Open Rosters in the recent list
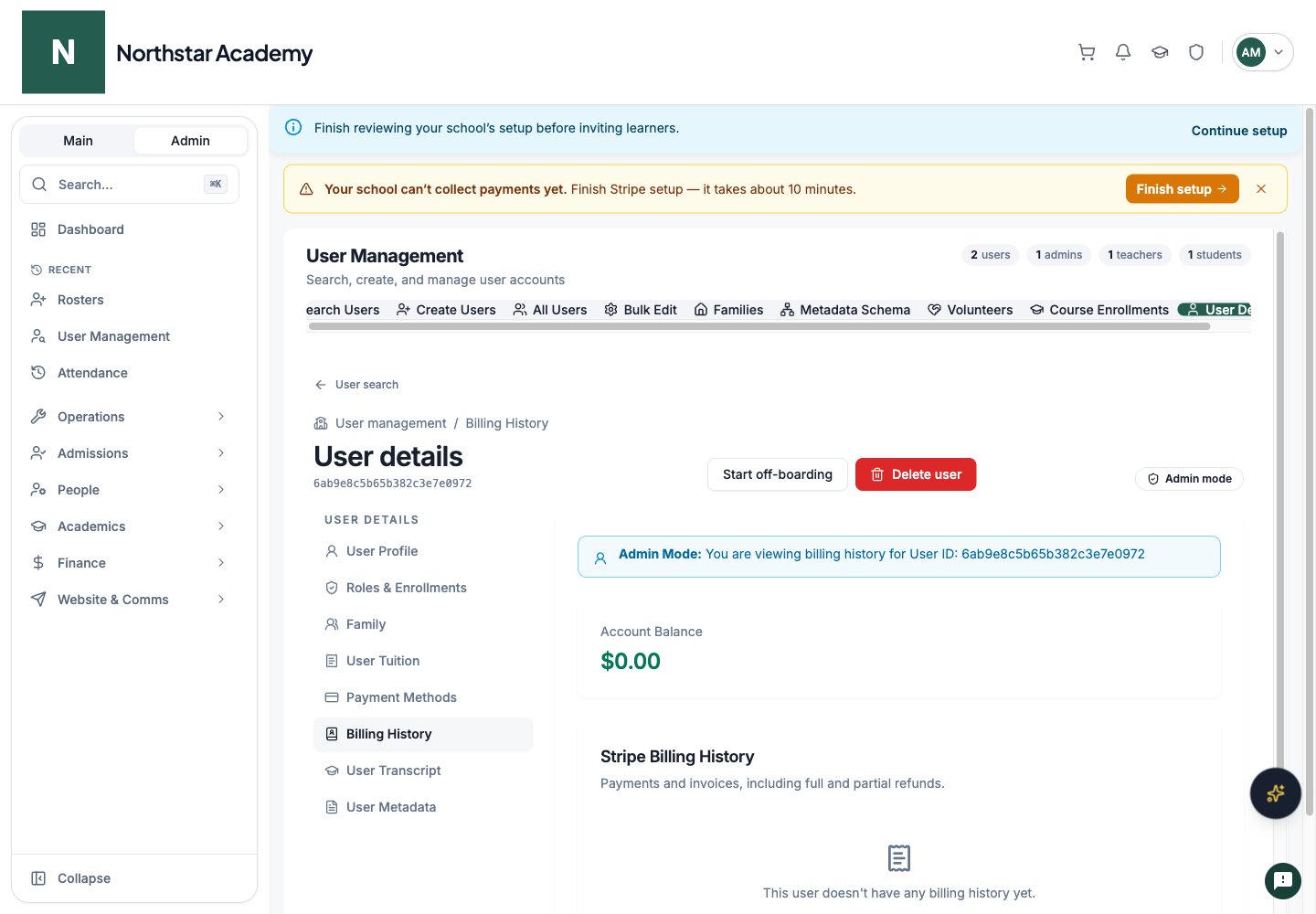The width and height of the screenshot is (1316, 914). (129, 300)
